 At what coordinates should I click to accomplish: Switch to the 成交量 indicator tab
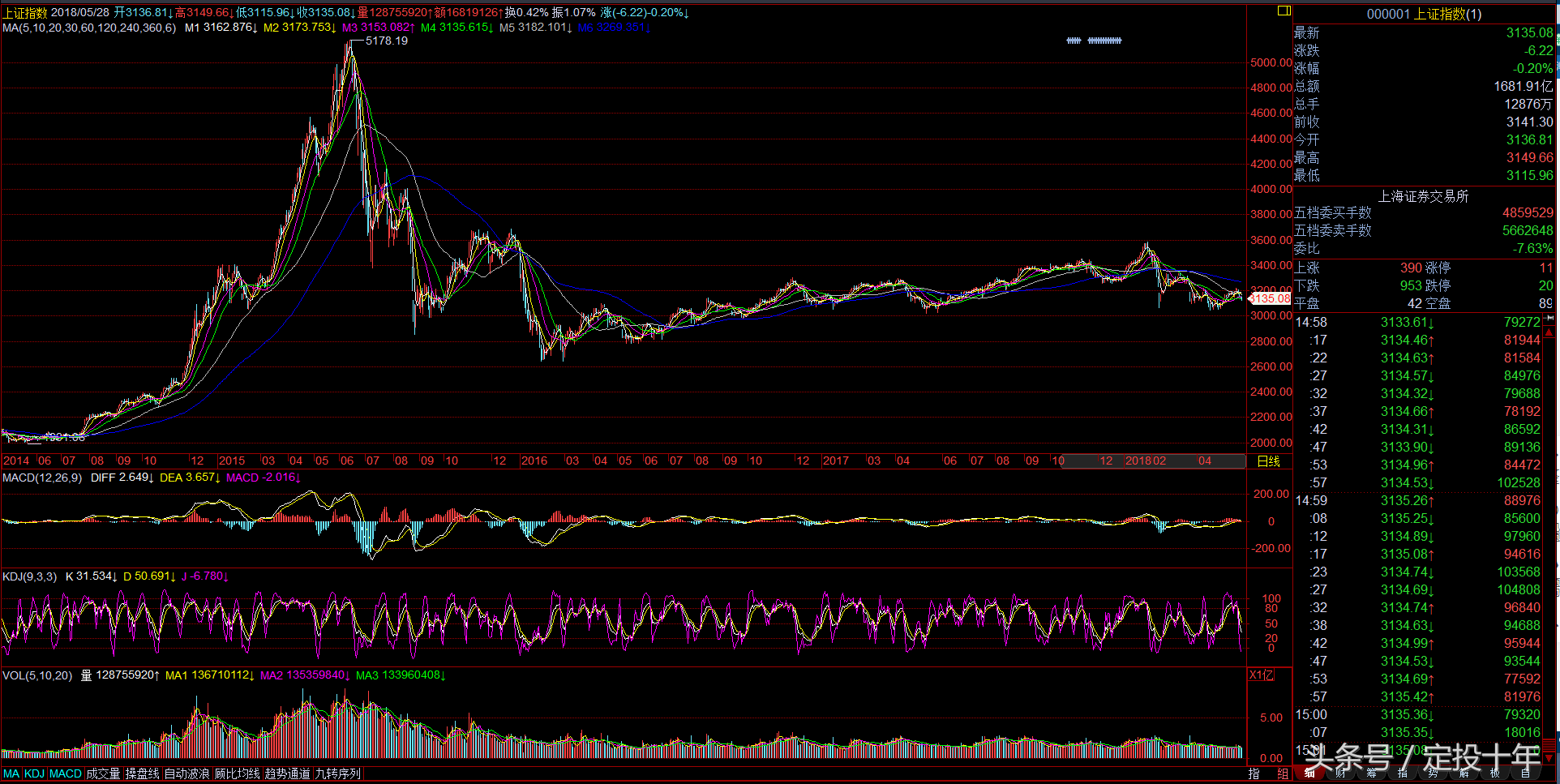[103, 773]
